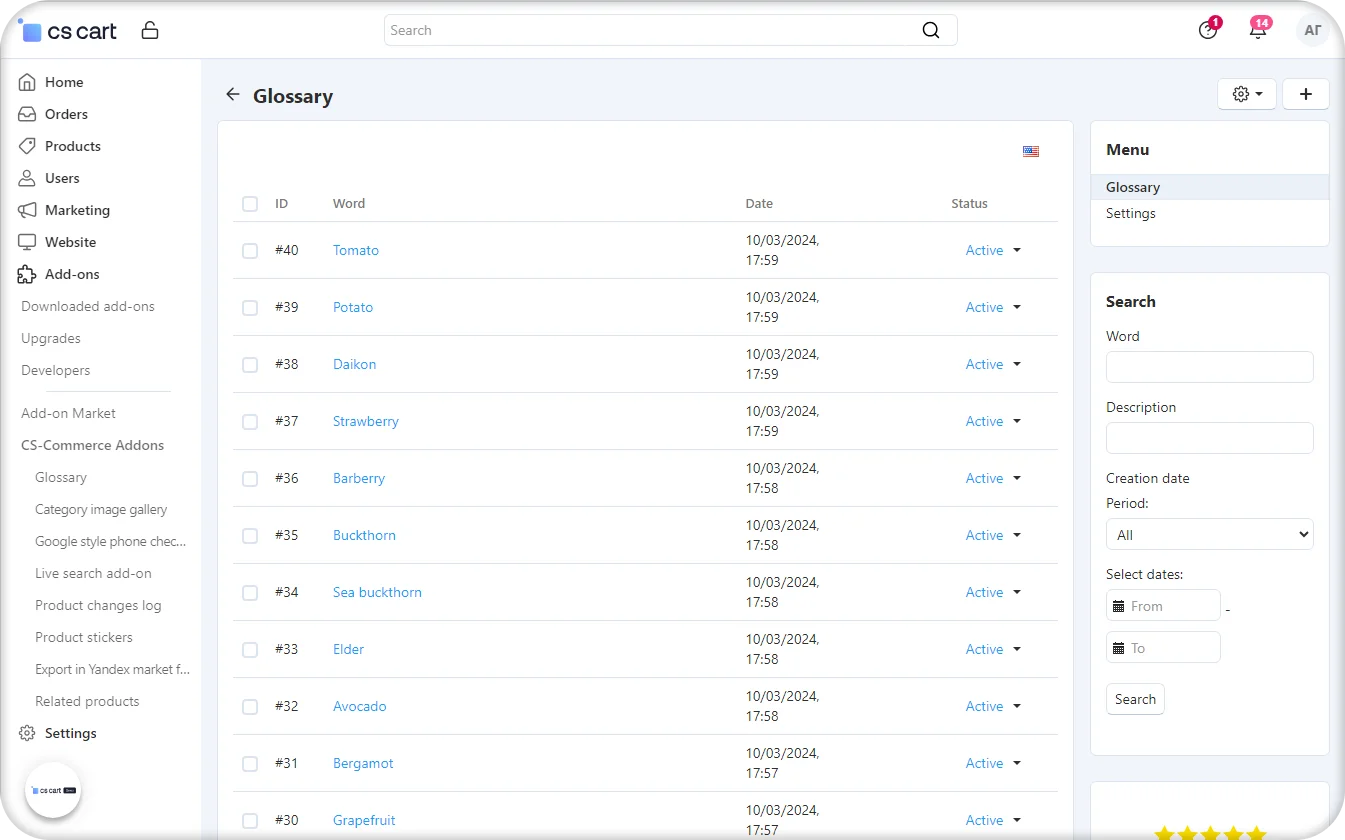Click the US flag language icon
The width and height of the screenshot is (1345, 840).
coord(1031,152)
